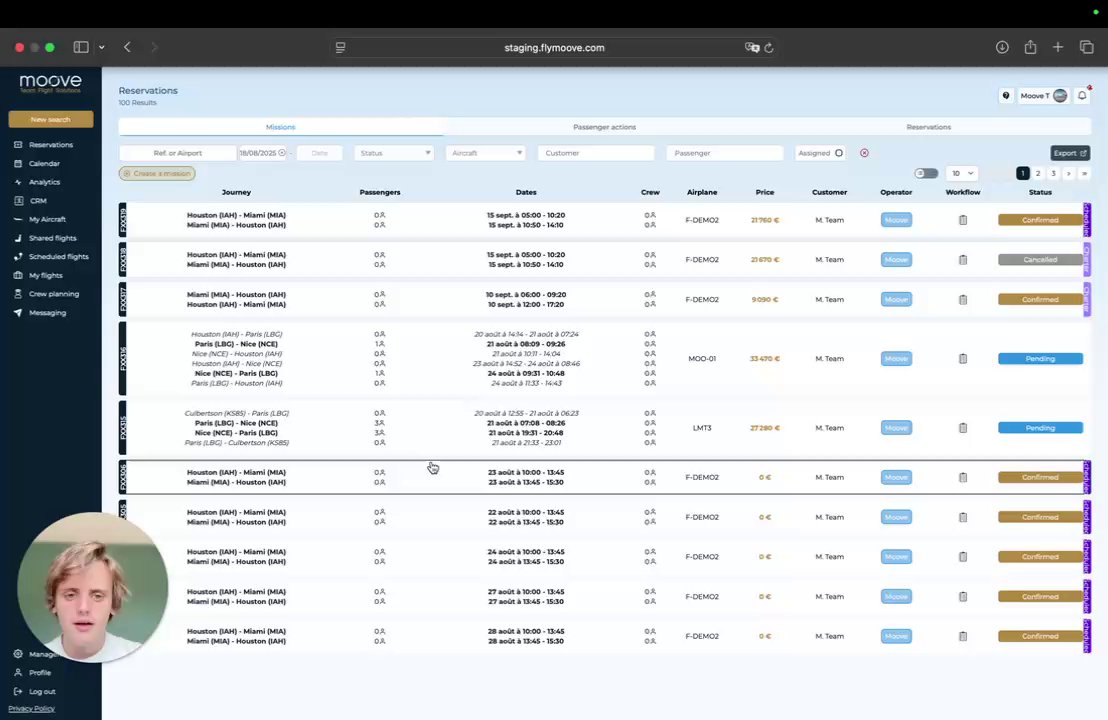Click the Cancelled status badge
The image size is (1108, 720).
[1040, 260]
